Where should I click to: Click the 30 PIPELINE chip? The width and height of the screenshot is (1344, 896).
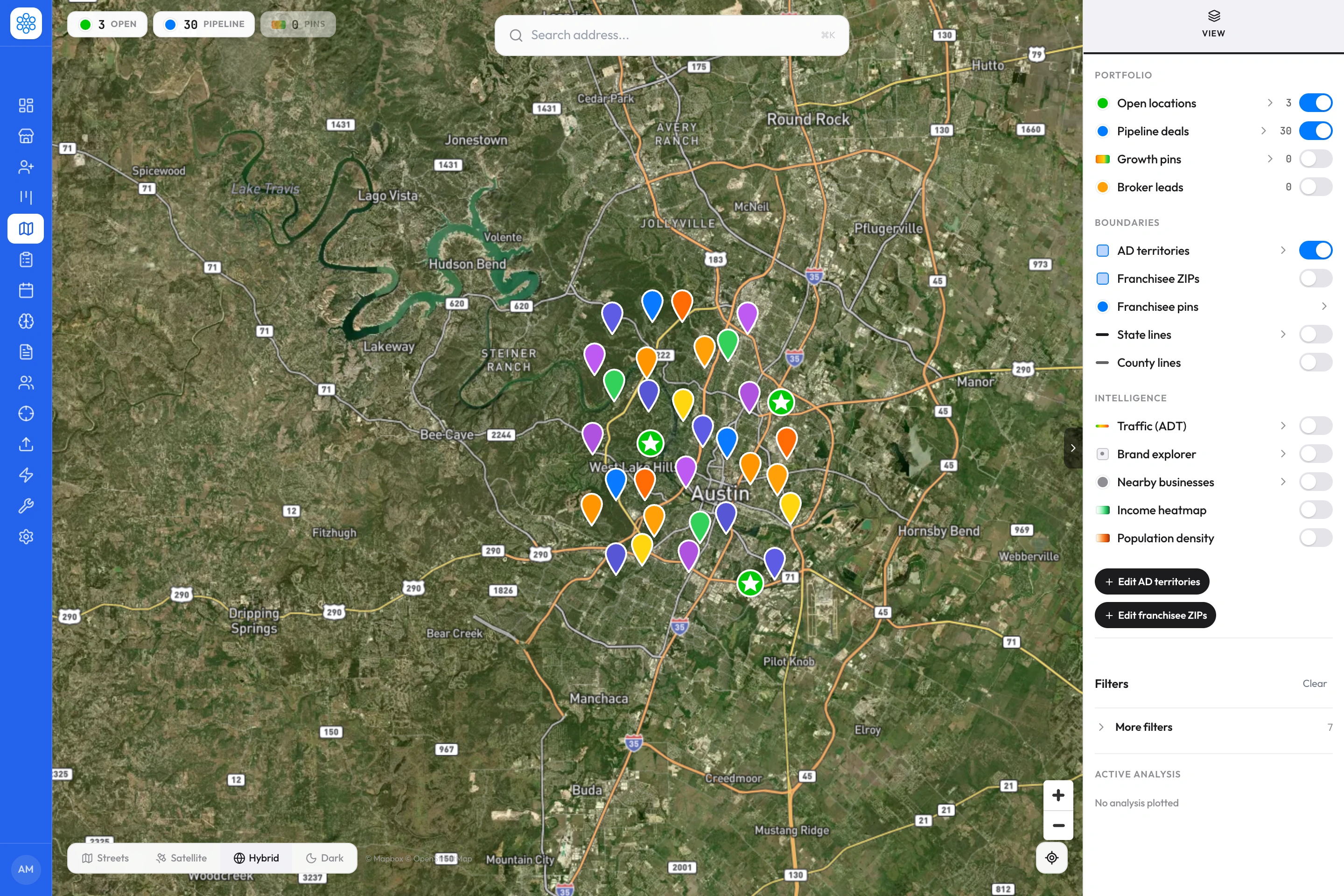click(204, 24)
